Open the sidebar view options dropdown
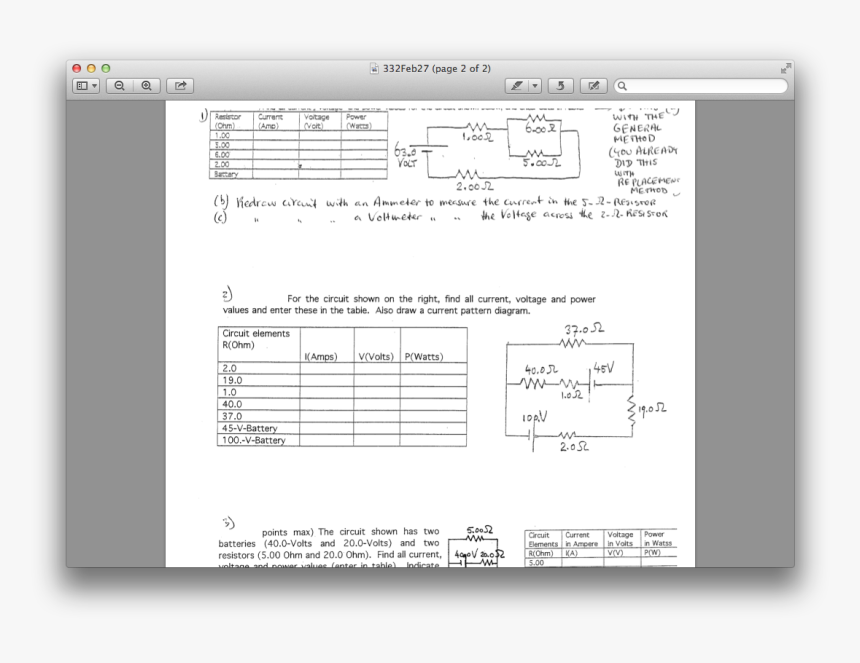 point(96,86)
